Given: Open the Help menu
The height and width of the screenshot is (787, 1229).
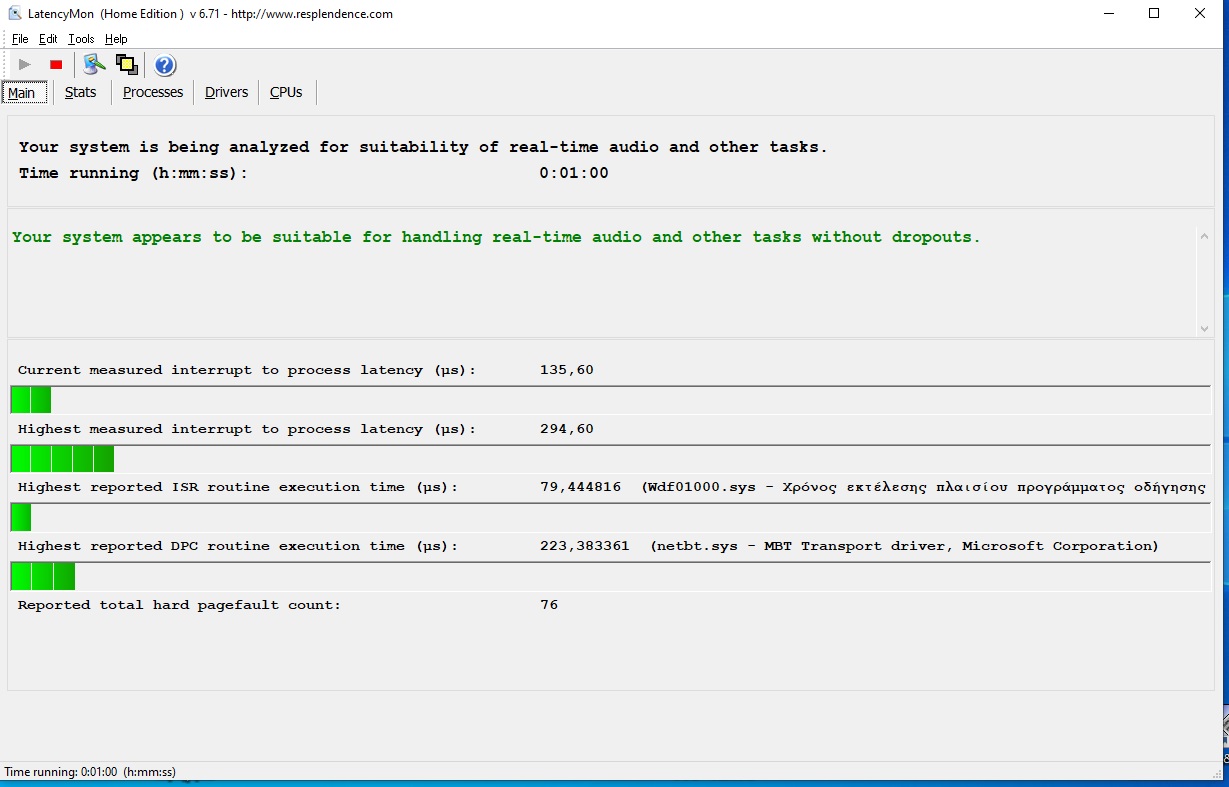Looking at the screenshot, I should click(x=116, y=39).
